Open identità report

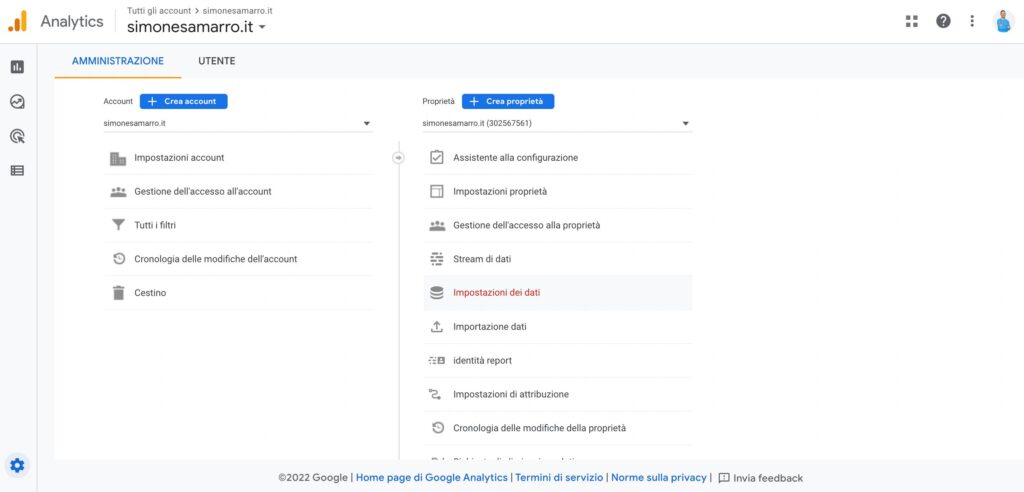pos(558,360)
